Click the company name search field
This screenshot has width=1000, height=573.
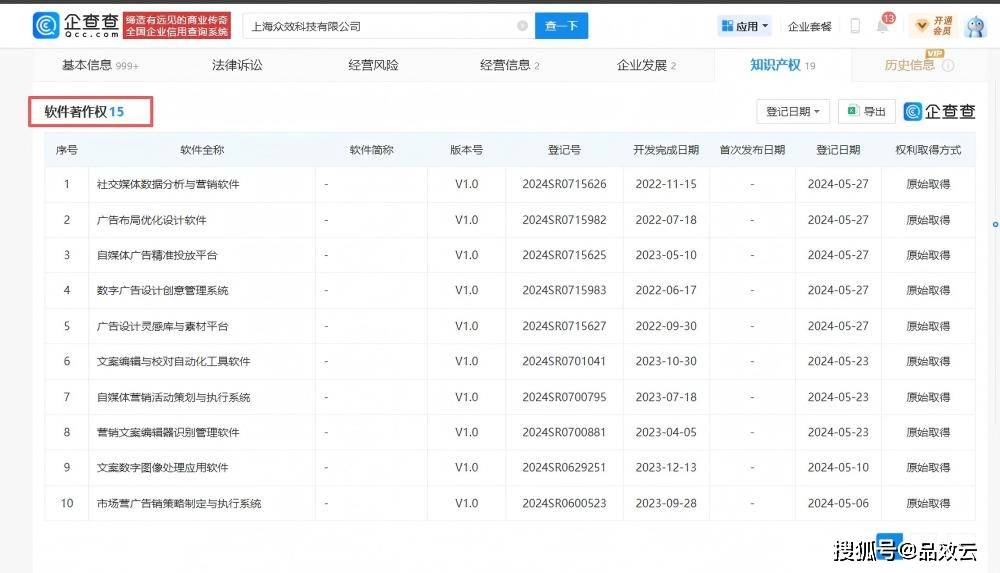click(380, 26)
